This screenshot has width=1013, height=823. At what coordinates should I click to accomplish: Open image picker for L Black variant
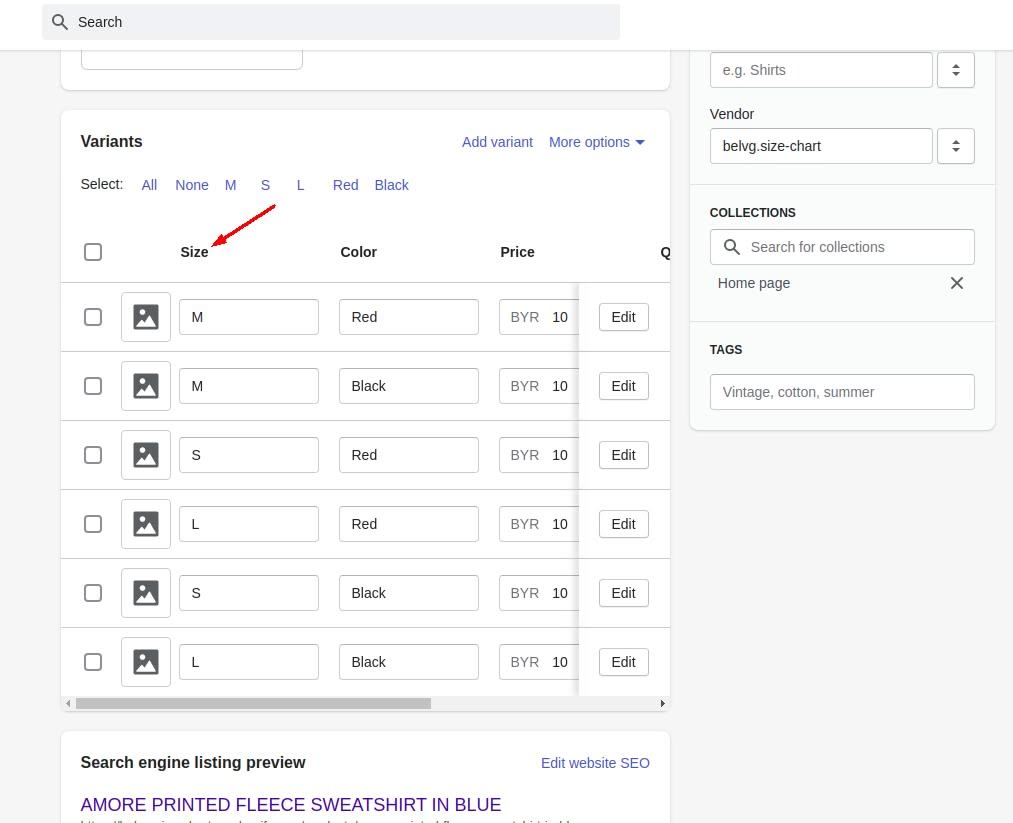[146, 662]
